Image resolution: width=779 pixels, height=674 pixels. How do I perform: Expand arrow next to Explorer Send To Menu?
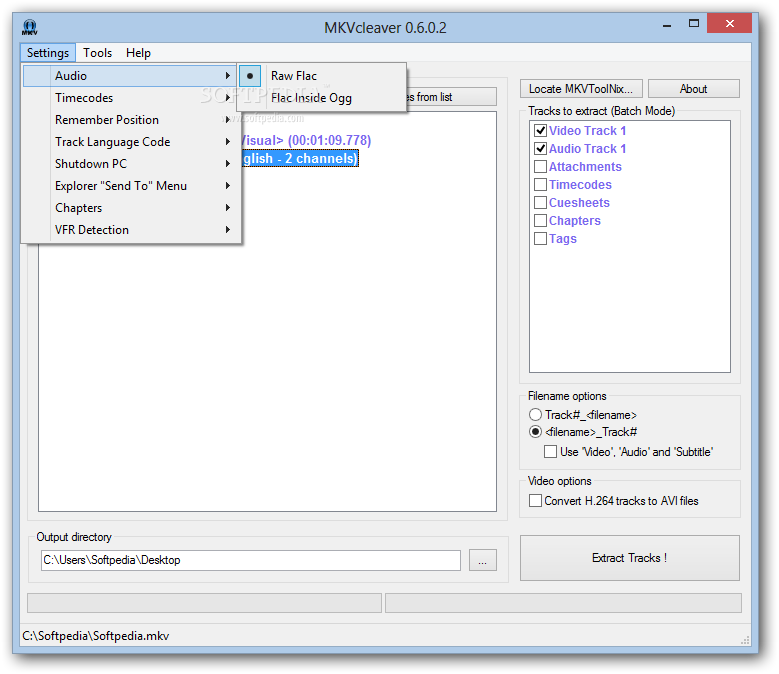pos(228,186)
